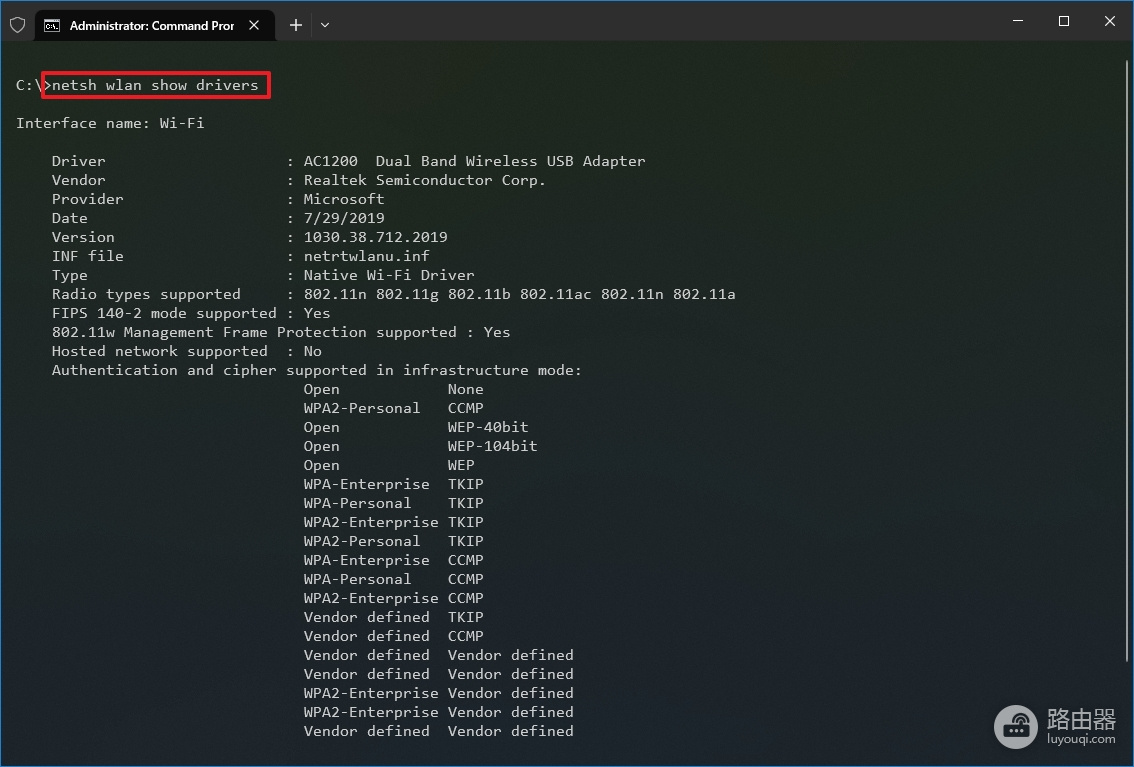Screen dimensions: 1134x767
Task: Minimize the terminal window
Action: [1018, 21]
